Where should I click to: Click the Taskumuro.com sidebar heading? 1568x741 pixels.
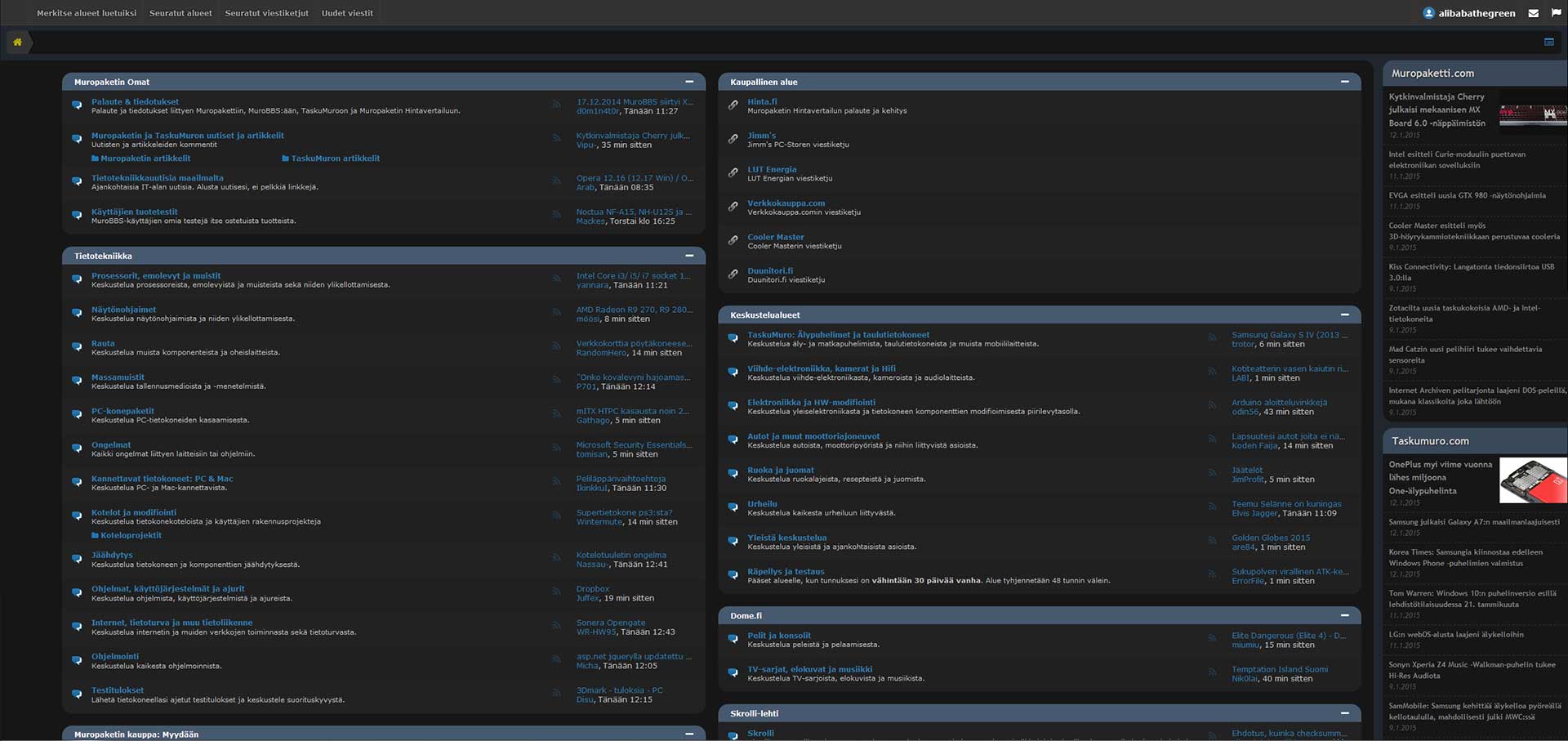[x=1430, y=441]
